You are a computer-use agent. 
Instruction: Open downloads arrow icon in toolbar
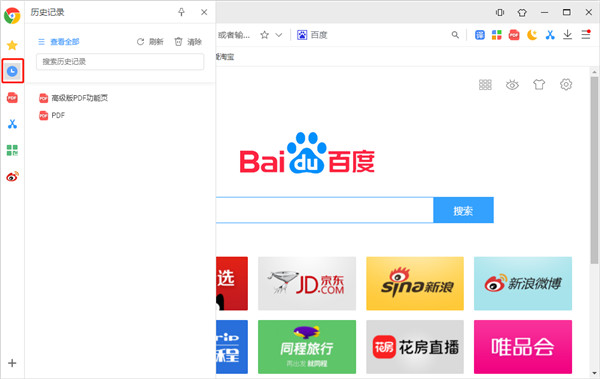click(567, 35)
